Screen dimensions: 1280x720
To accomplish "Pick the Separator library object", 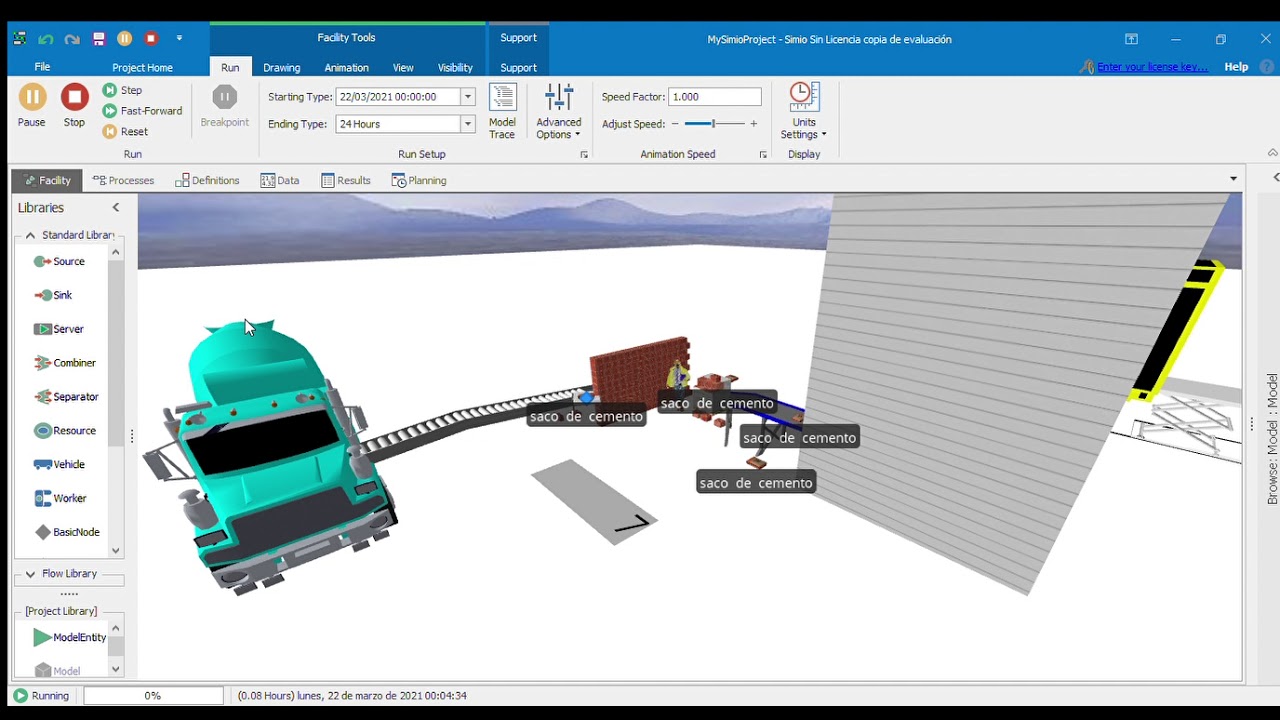I will pyautogui.click(x=66, y=397).
